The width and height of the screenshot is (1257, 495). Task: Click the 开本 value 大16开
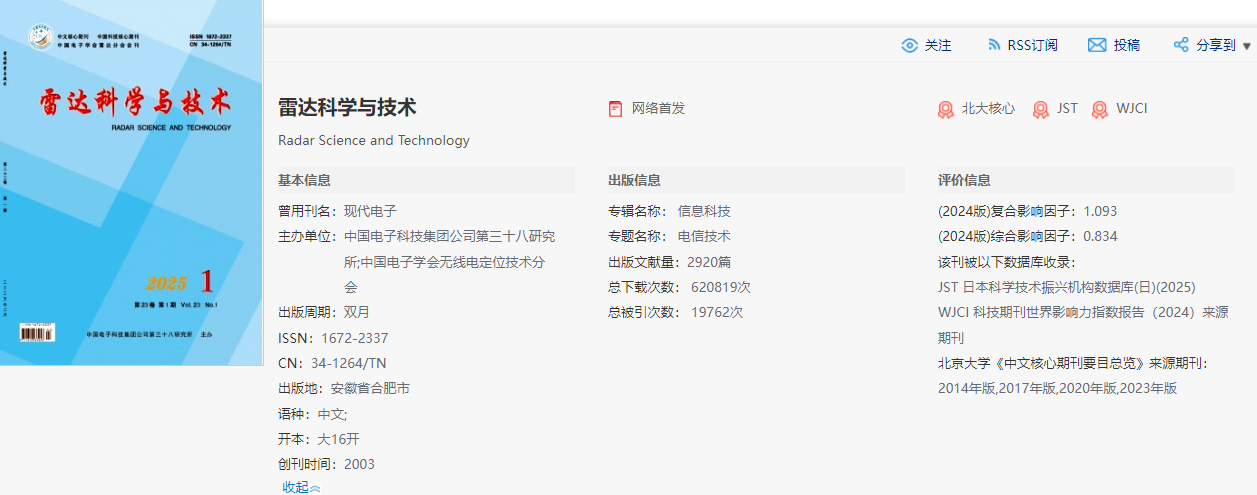point(338,439)
